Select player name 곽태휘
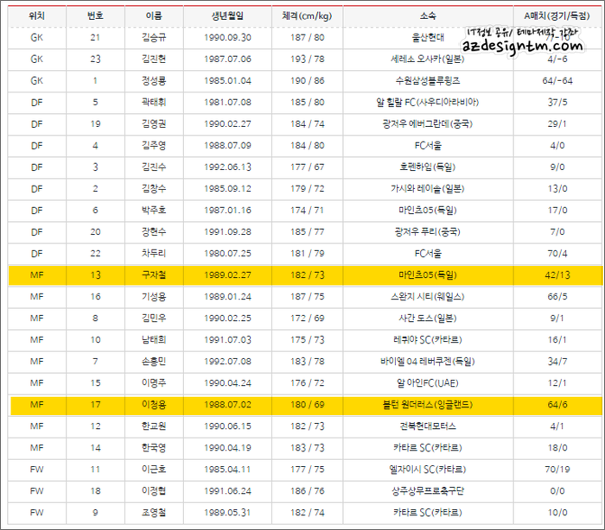The width and height of the screenshot is (605, 530). pos(154,103)
